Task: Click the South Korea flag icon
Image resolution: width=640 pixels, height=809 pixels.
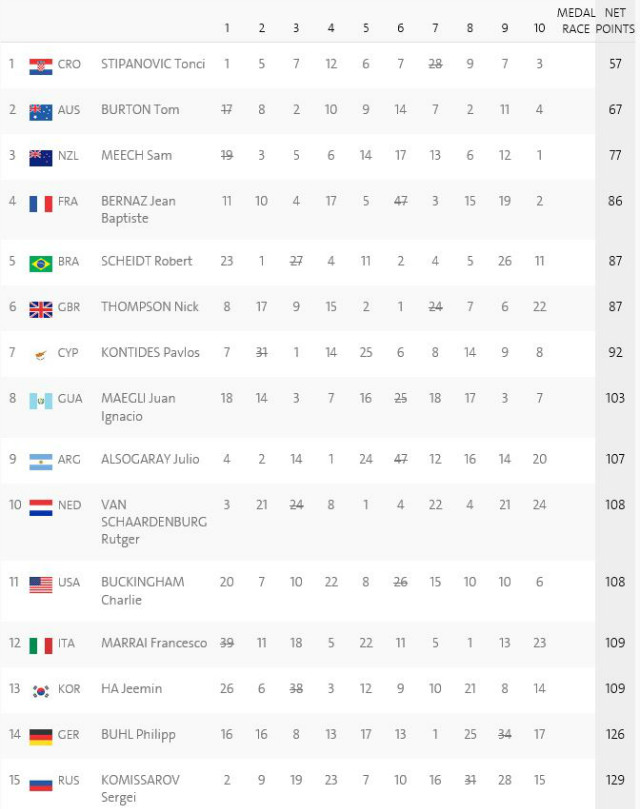Action: [x=41, y=691]
